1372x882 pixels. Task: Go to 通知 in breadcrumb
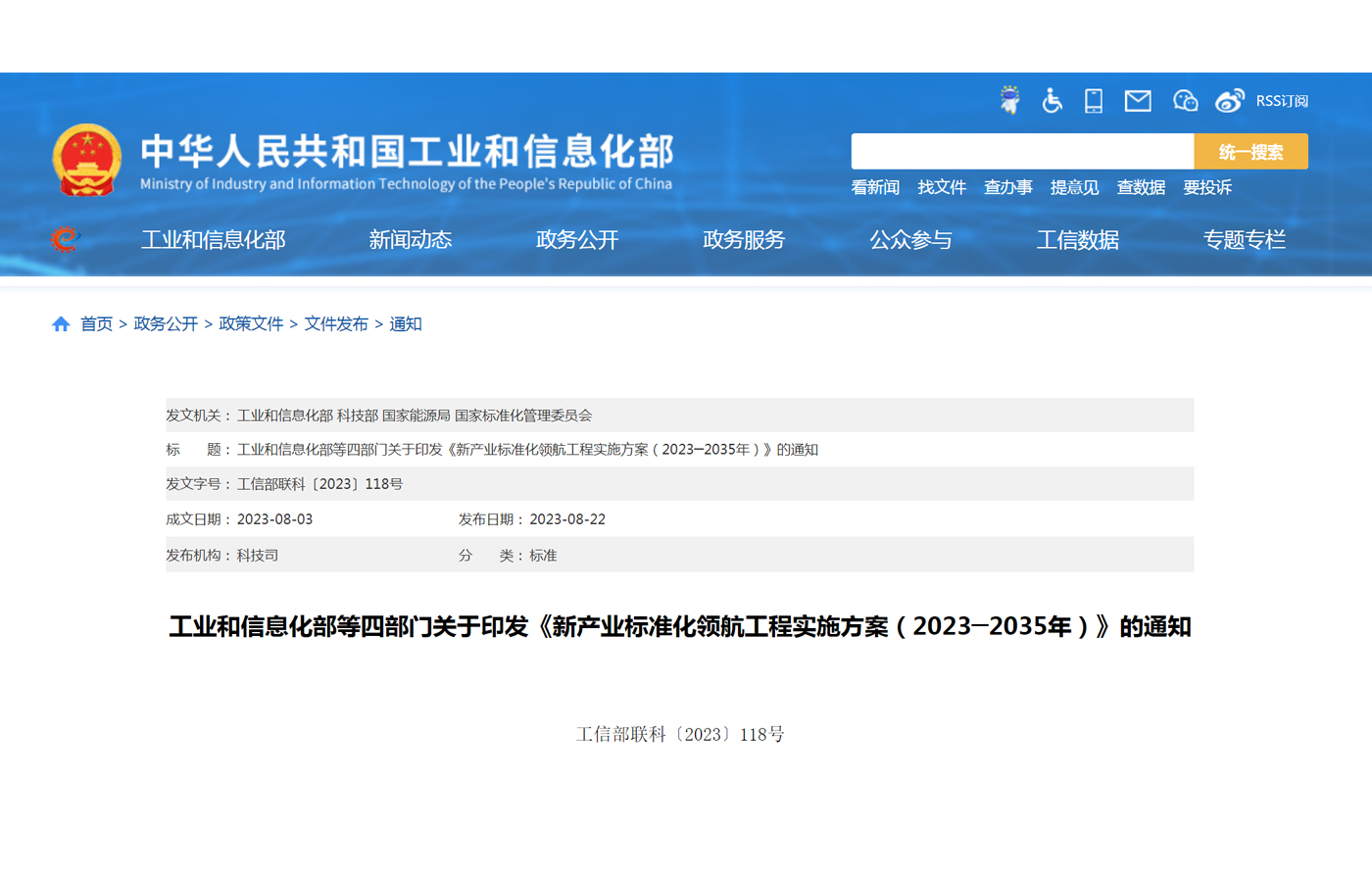click(406, 323)
